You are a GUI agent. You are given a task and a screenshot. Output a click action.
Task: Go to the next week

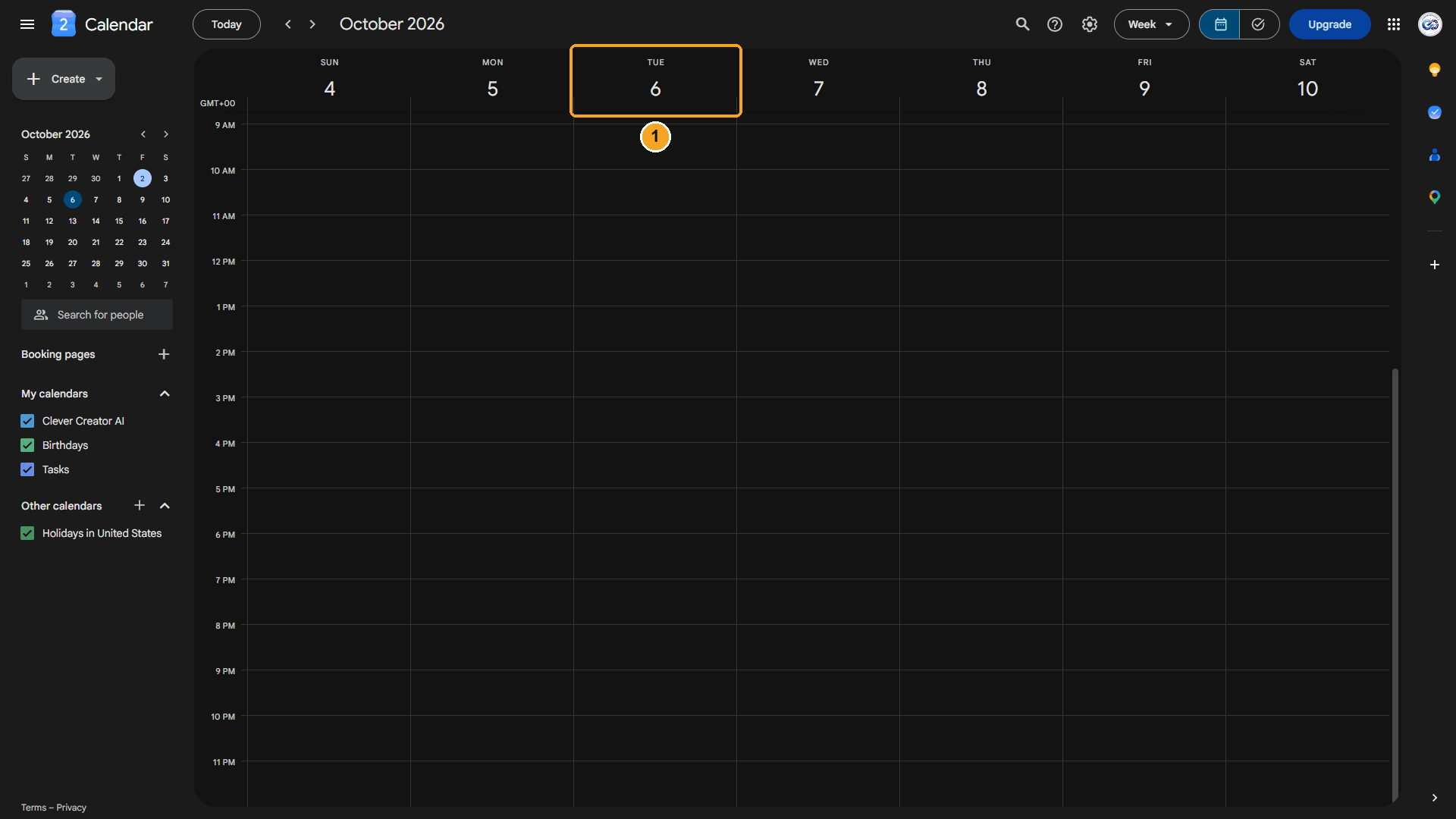tap(312, 24)
